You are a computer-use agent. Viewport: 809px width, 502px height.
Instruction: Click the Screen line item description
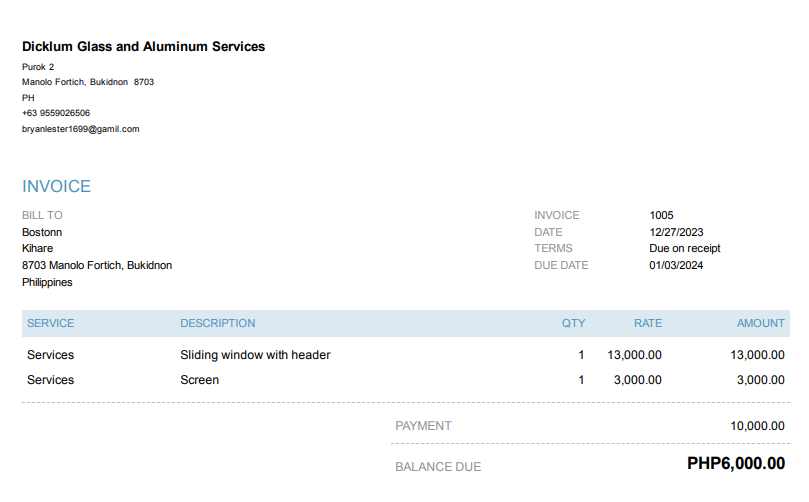coord(199,380)
